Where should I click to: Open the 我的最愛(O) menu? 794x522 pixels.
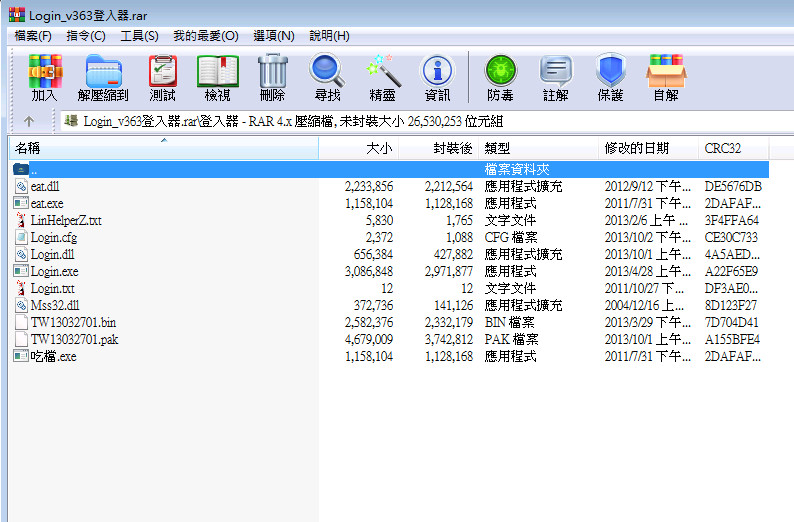(206, 36)
